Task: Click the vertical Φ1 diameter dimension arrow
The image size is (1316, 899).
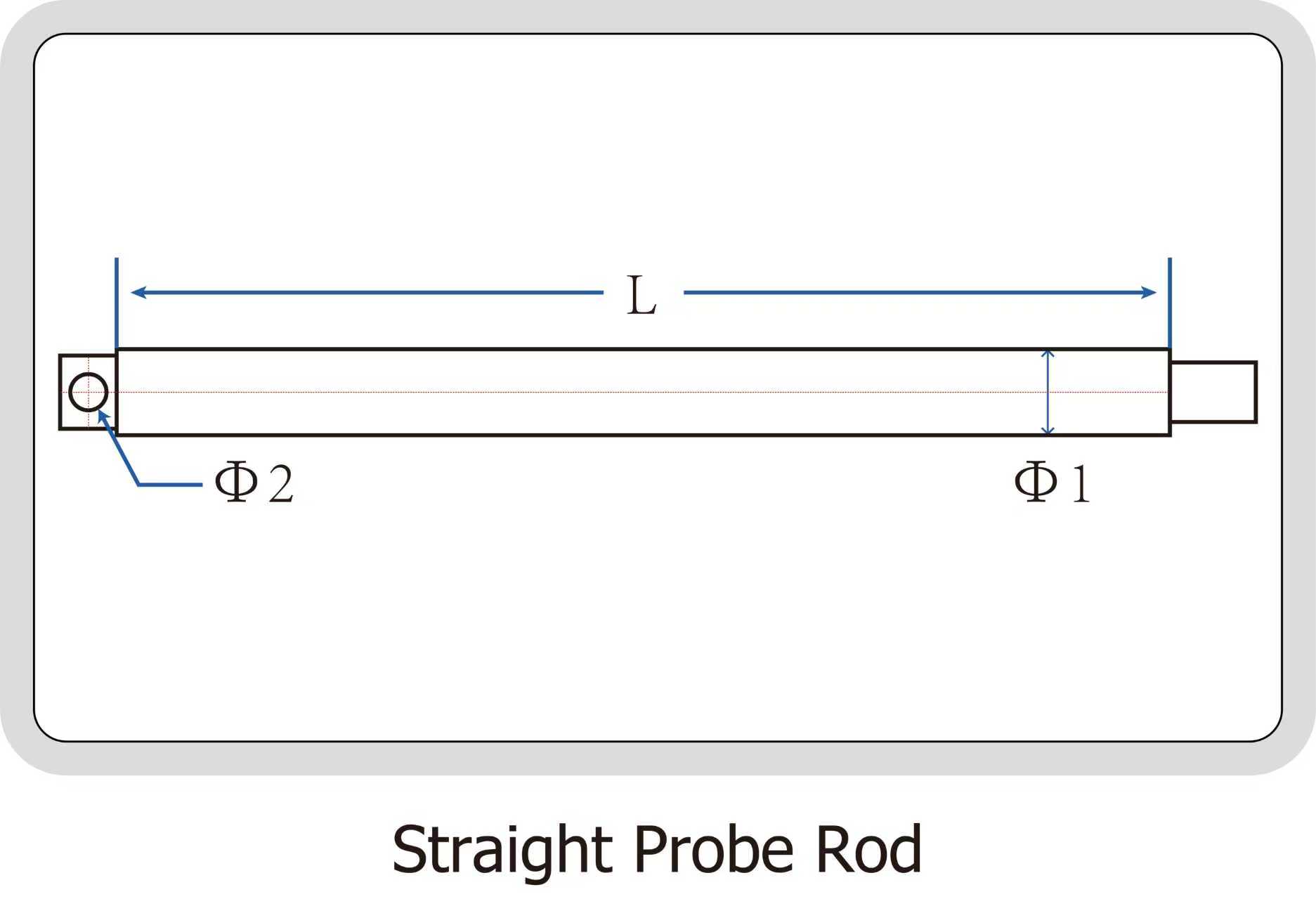Action: click(1048, 392)
